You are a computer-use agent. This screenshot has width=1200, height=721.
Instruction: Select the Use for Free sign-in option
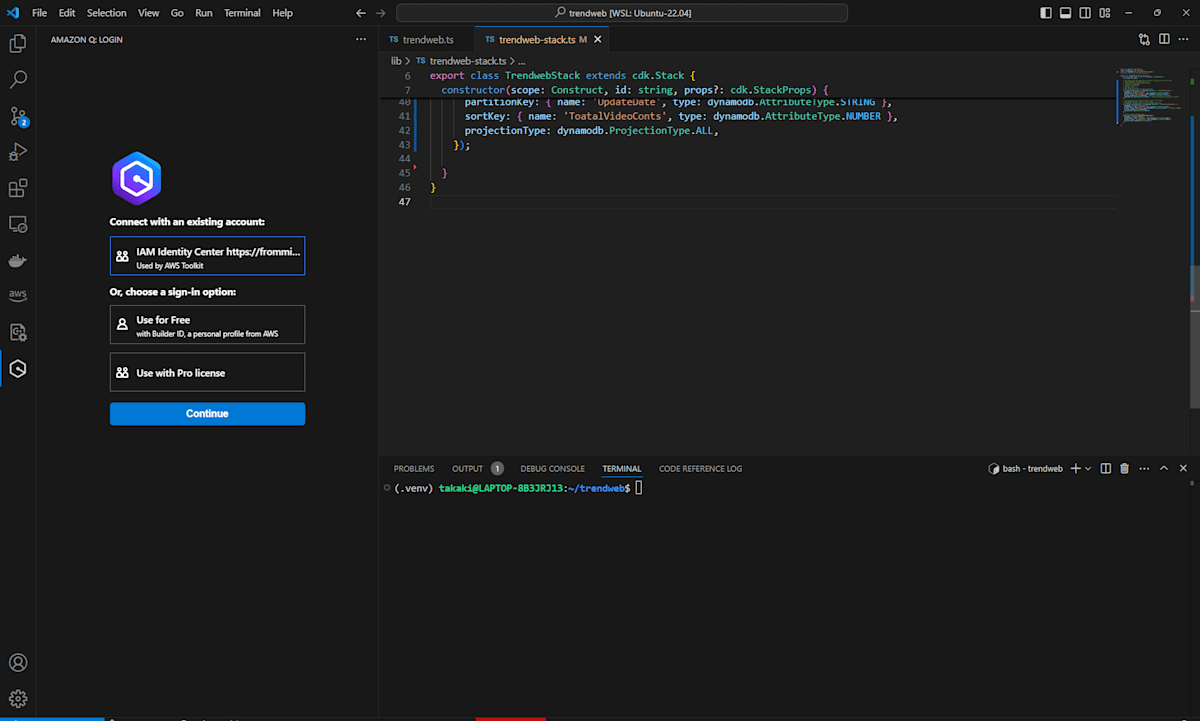[207, 325]
